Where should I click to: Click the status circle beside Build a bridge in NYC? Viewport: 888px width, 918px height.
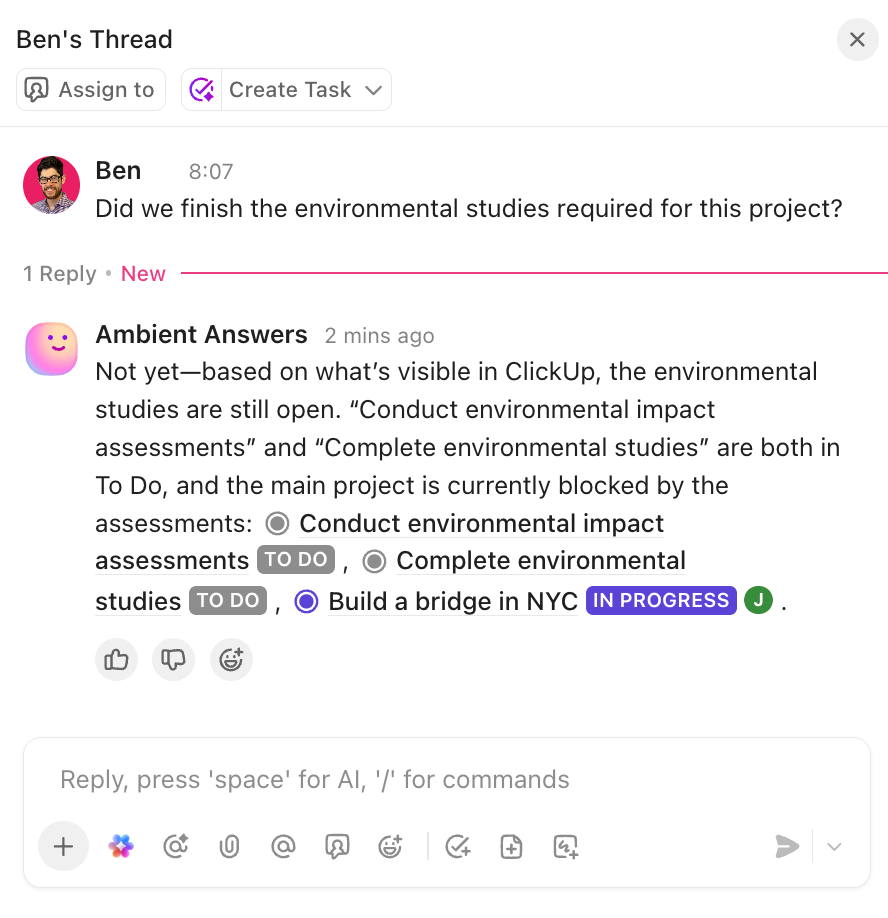tap(305, 600)
